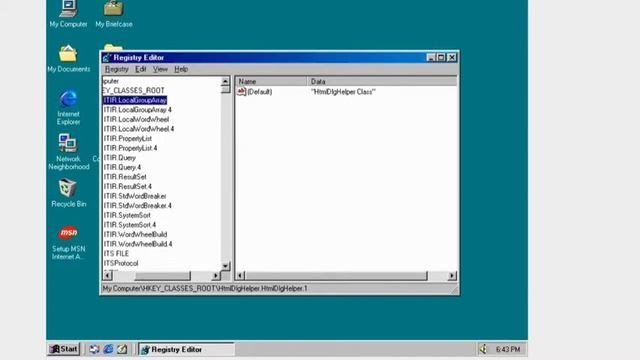Select ITIR.LocalWordWheel.4 key

pos(139,129)
